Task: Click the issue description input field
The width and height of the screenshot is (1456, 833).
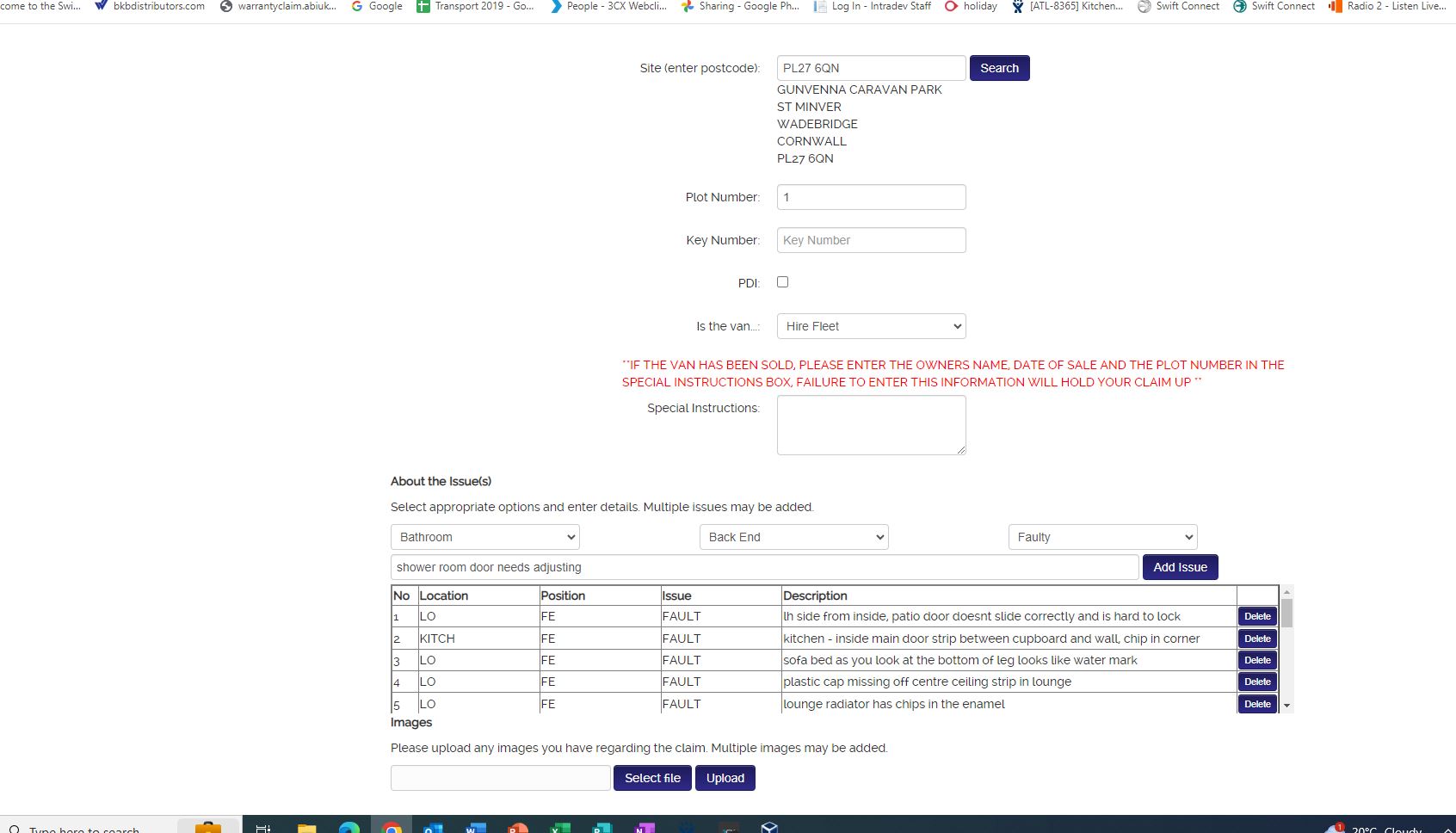Action: 764,567
